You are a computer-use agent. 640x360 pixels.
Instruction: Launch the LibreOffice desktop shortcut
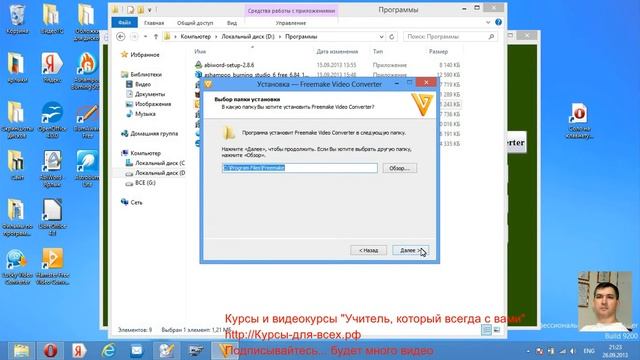click(52, 217)
